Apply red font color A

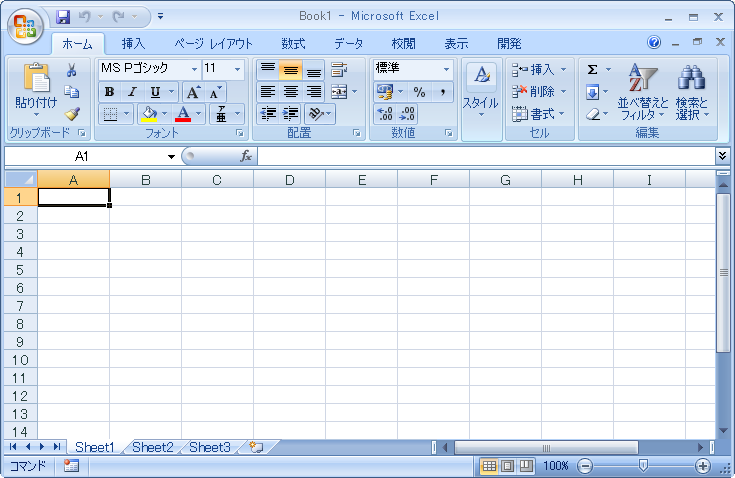coord(183,114)
